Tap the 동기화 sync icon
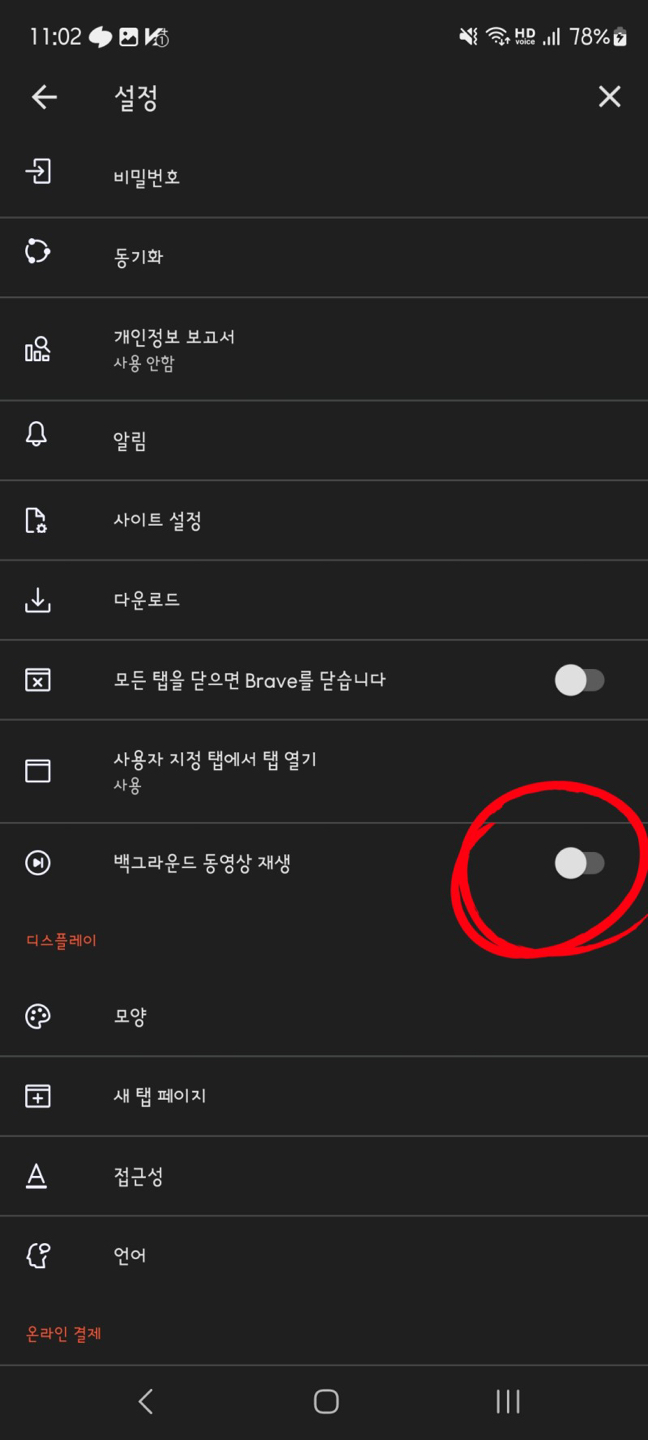This screenshot has height=1440, width=648. coord(38,252)
